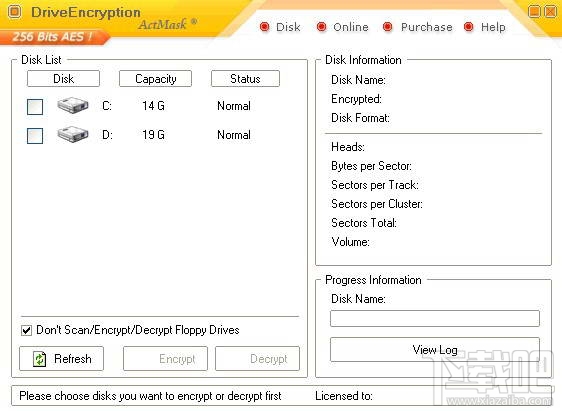Click the View Log button
562x411 pixels.
435,349
